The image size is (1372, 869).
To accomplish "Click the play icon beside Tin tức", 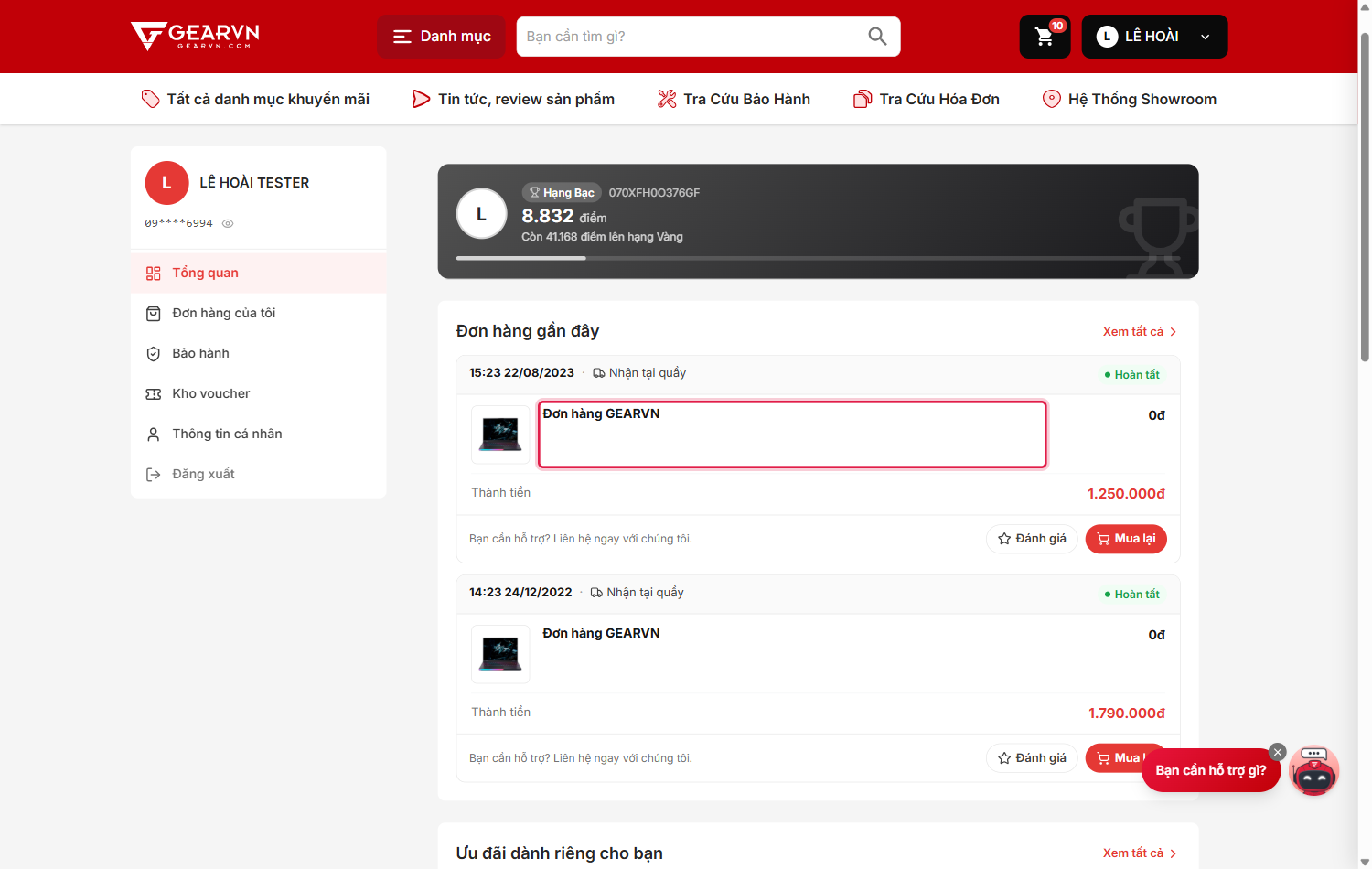I will tap(421, 99).
